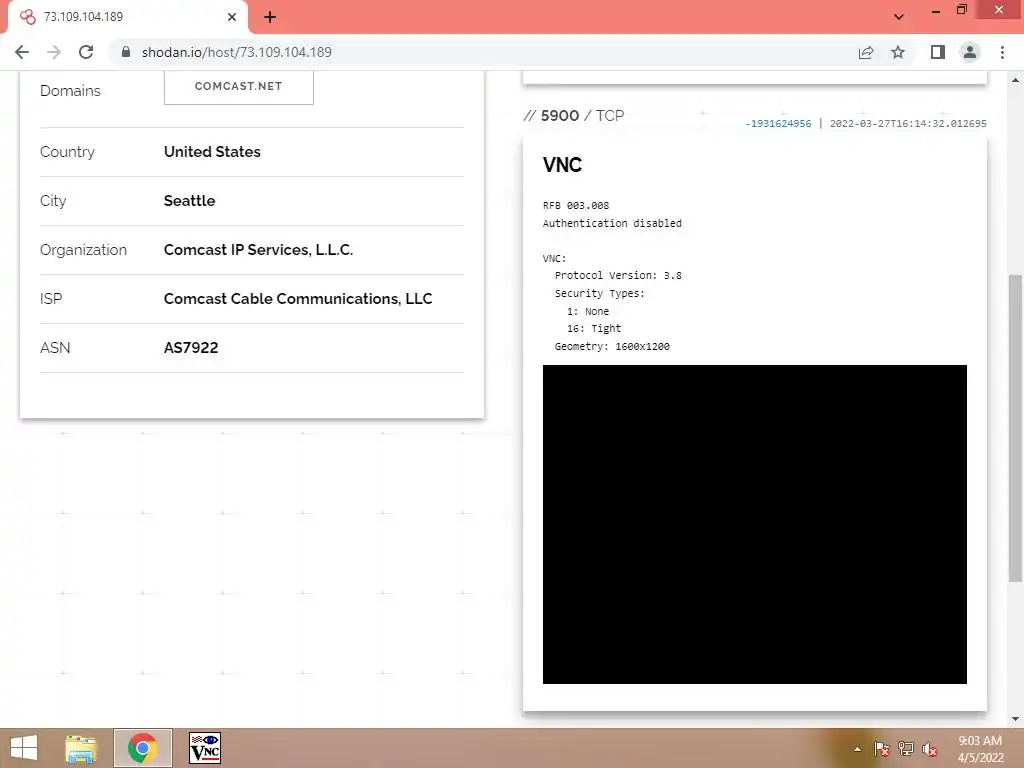Select 'Authentication disabled' banner text
Viewport: 1024px width, 768px height.
click(612, 223)
